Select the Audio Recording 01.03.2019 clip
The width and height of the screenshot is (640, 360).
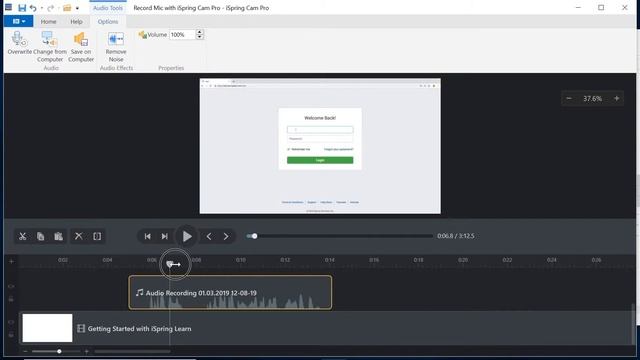pyautogui.click(x=230, y=293)
